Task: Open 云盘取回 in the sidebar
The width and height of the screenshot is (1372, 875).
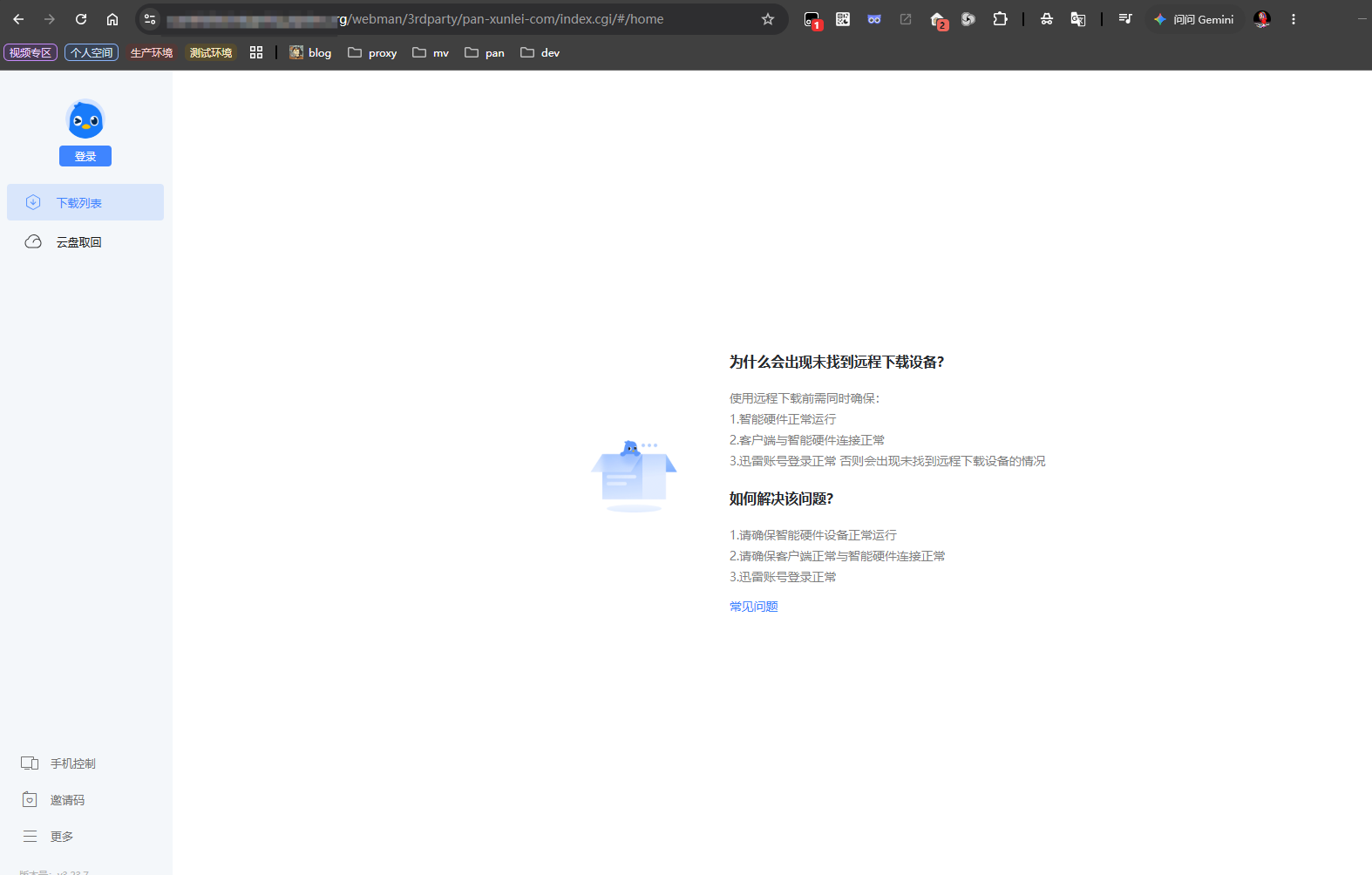Action: pos(85,241)
